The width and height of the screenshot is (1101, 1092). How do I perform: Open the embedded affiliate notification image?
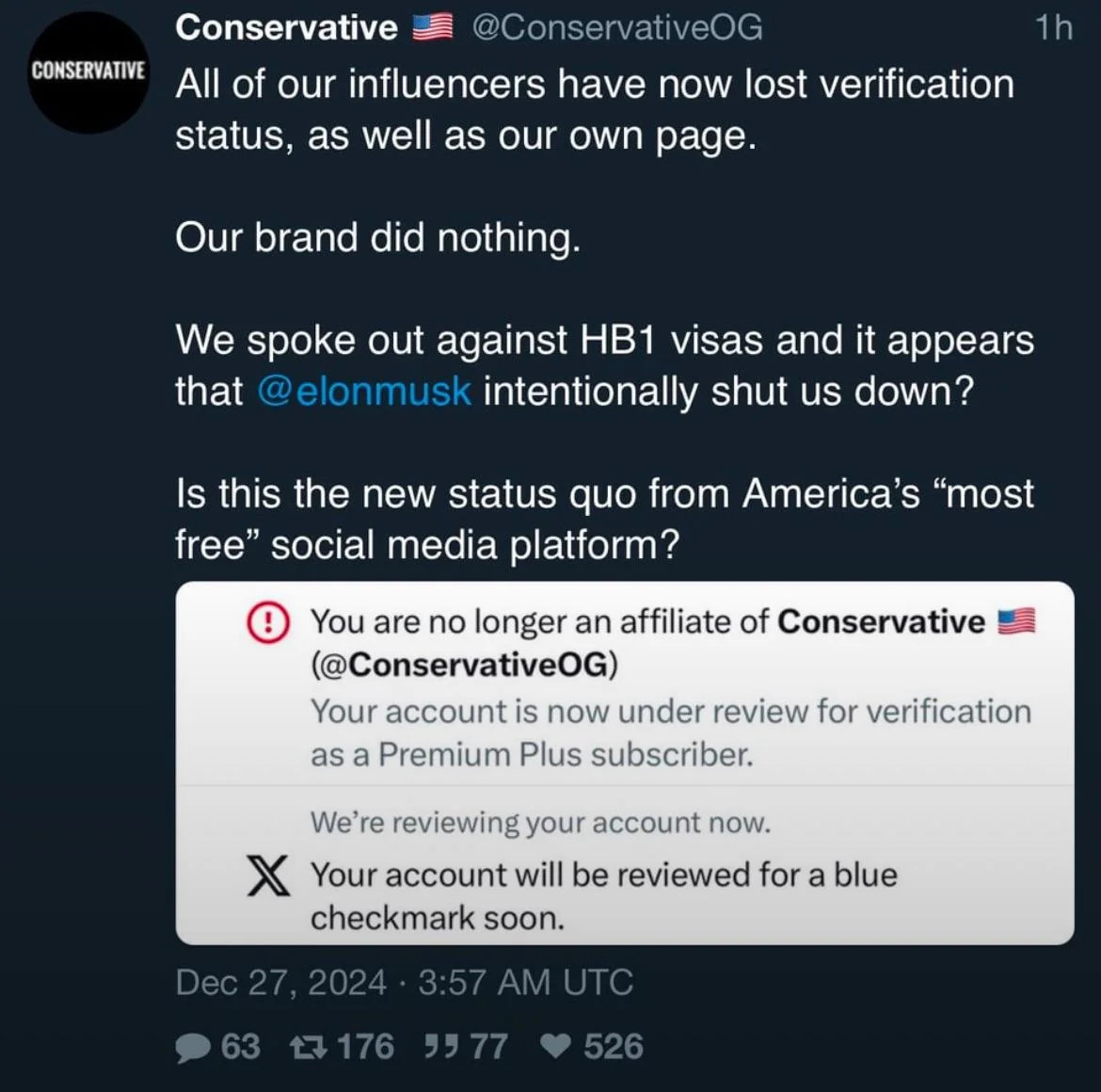coord(625,763)
